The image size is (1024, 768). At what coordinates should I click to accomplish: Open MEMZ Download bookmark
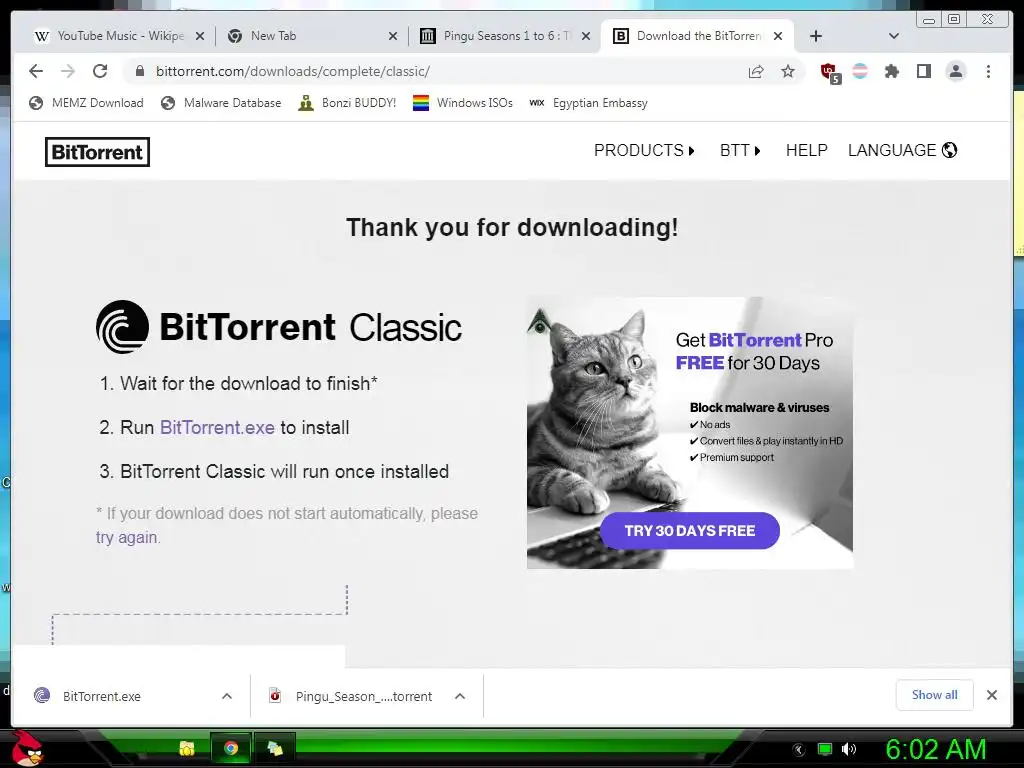[86, 103]
